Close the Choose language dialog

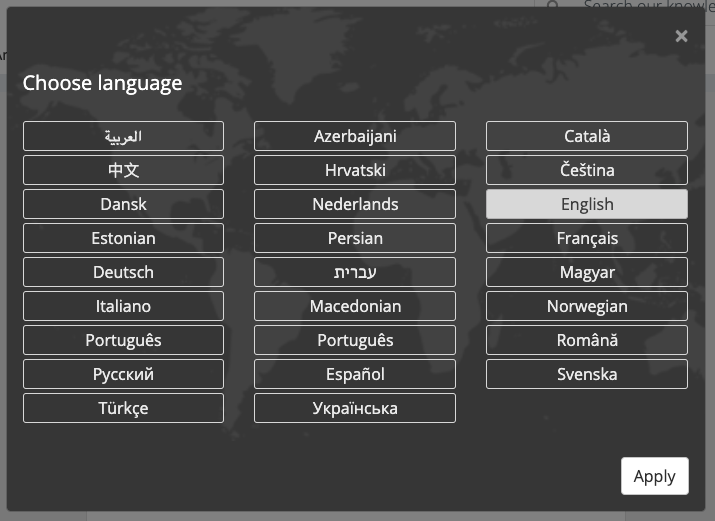681,36
